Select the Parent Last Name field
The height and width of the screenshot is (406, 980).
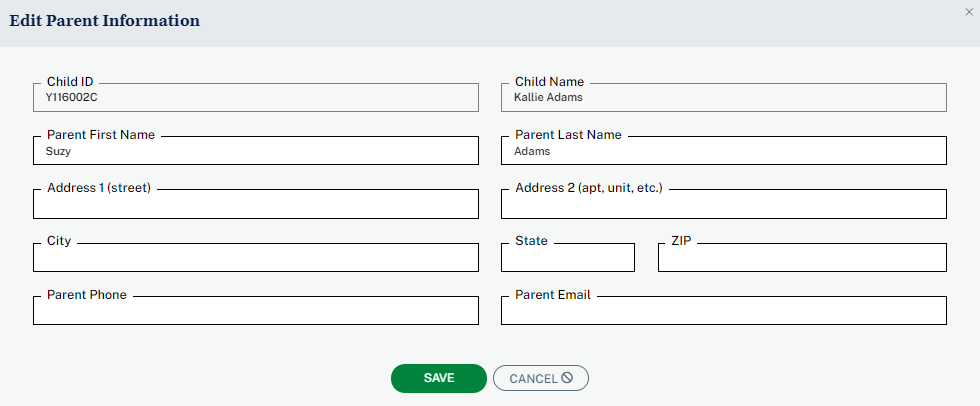(723, 152)
